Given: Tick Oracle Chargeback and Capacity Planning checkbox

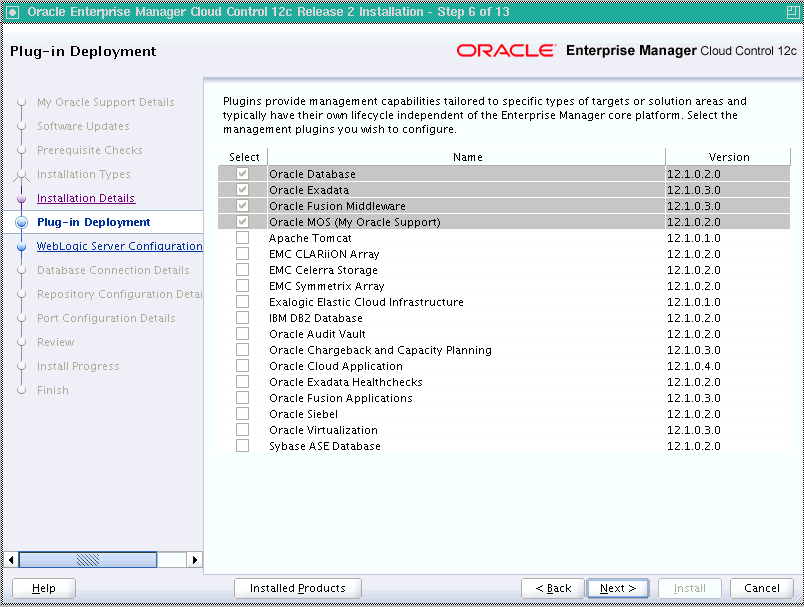Looking at the screenshot, I should (243, 350).
